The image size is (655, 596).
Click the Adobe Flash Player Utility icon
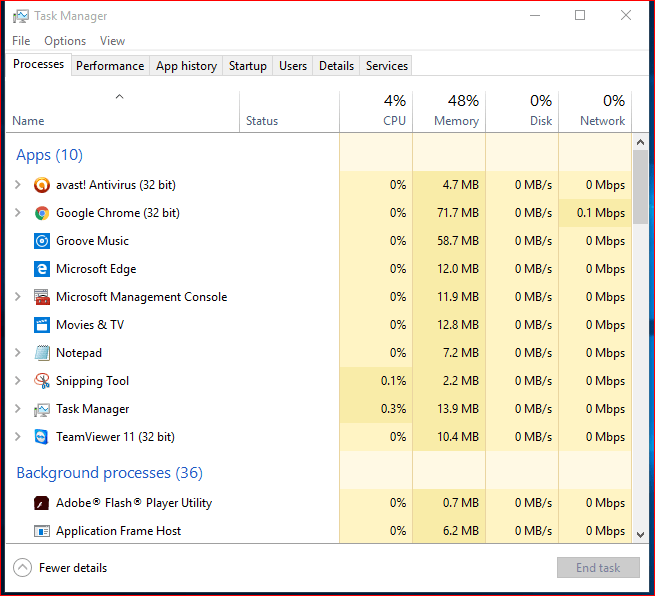[42, 503]
